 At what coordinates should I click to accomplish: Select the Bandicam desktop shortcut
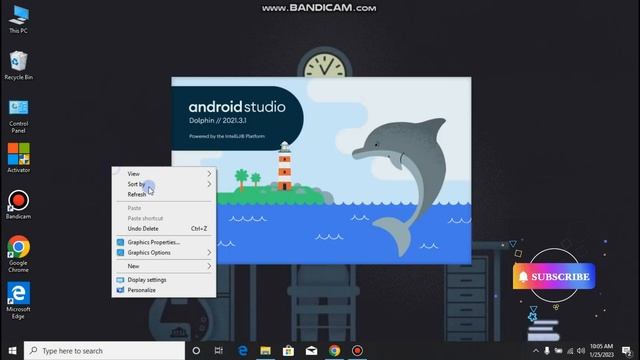click(x=18, y=204)
